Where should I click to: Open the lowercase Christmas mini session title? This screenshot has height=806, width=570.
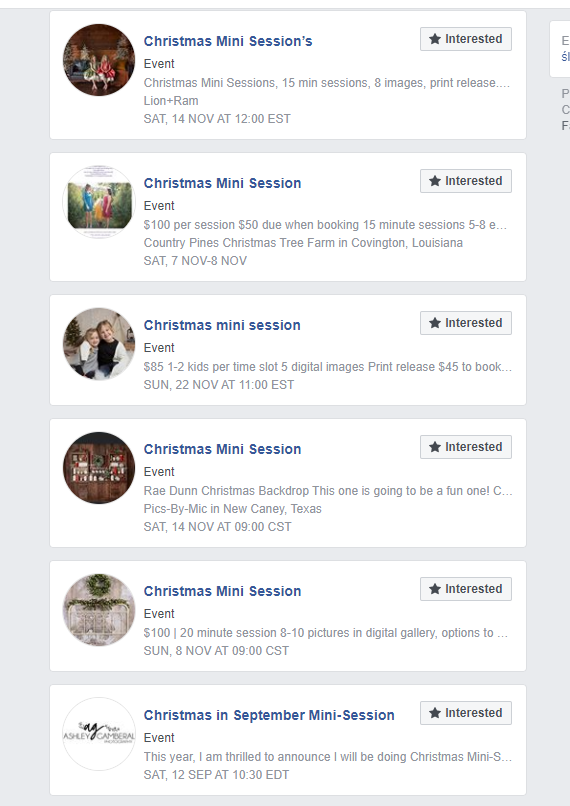click(222, 325)
